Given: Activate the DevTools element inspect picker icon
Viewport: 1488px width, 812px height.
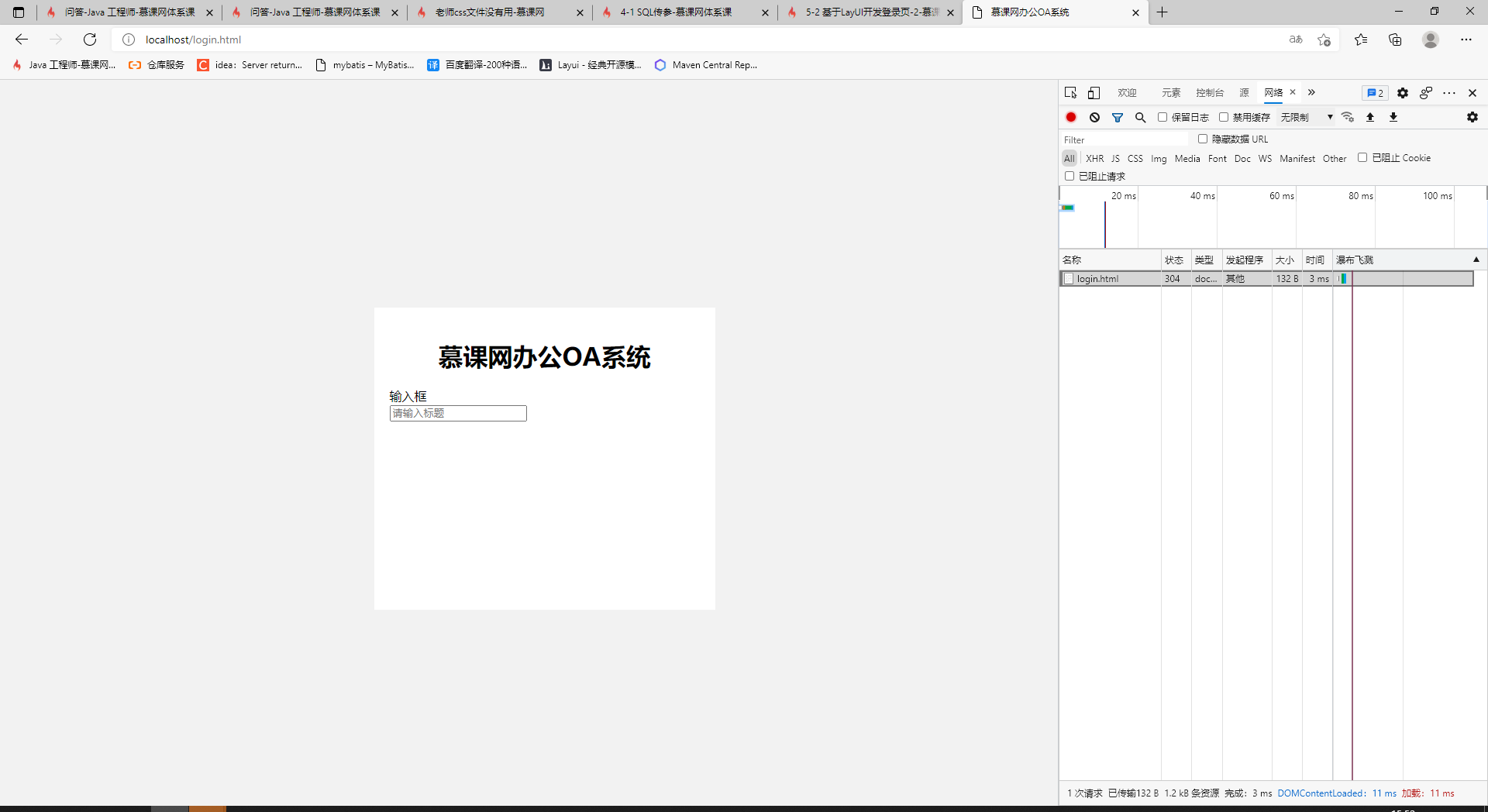Looking at the screenshot, I should [x=1071, y=93].
